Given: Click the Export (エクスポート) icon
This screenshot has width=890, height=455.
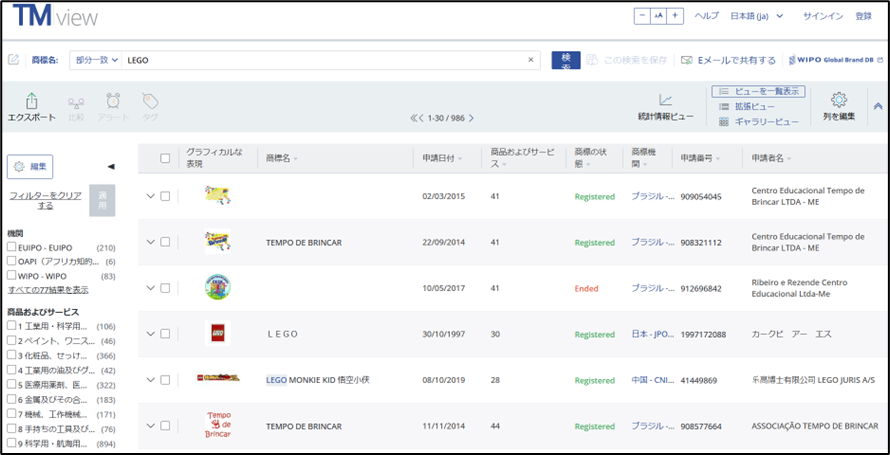Looking at the screenshot, I should click(x=31, y=102).
